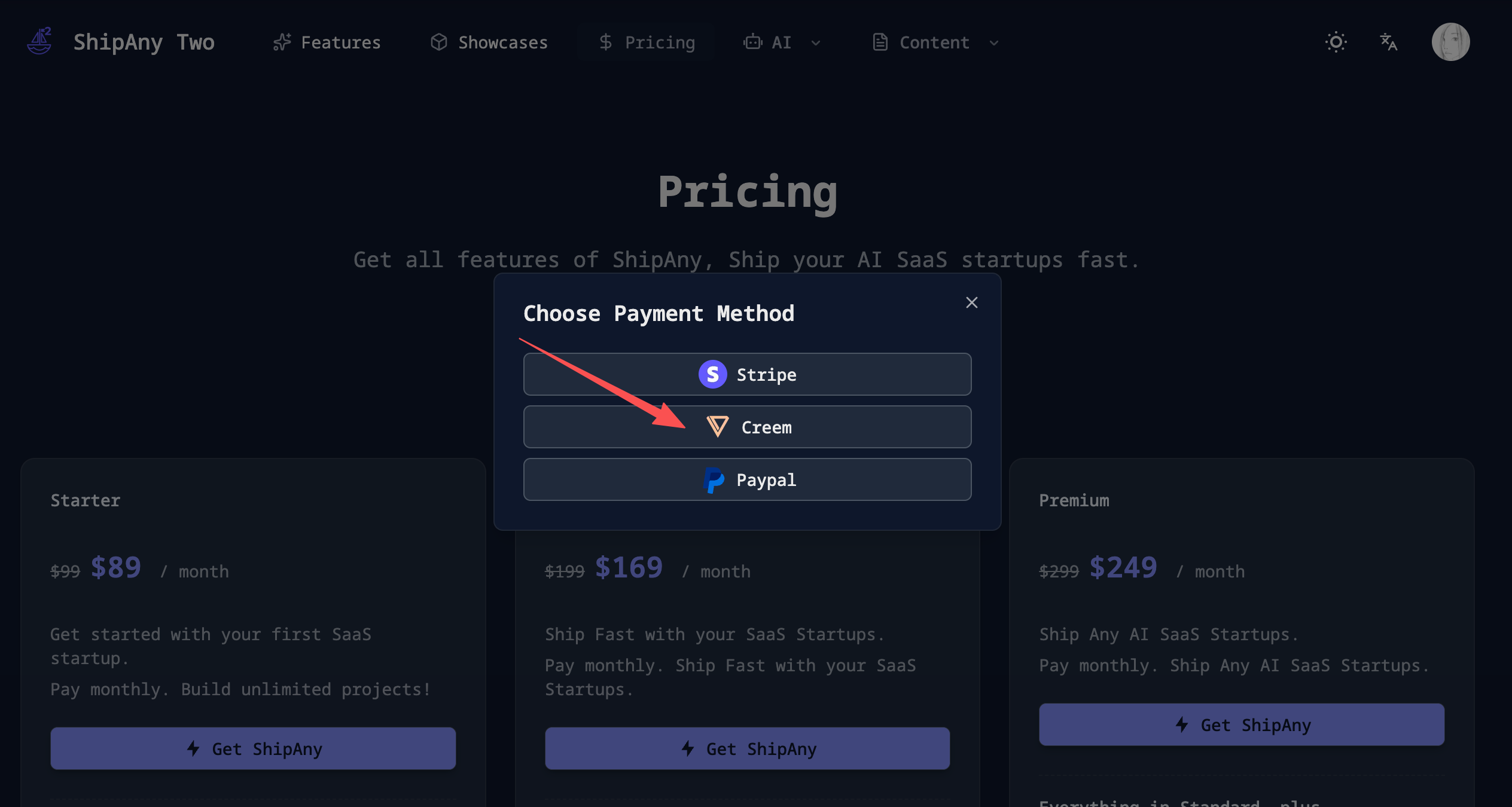Open the language translation switcher
The height and width of the screenshot is (807, 1512).
click(x=1388, y=42)
